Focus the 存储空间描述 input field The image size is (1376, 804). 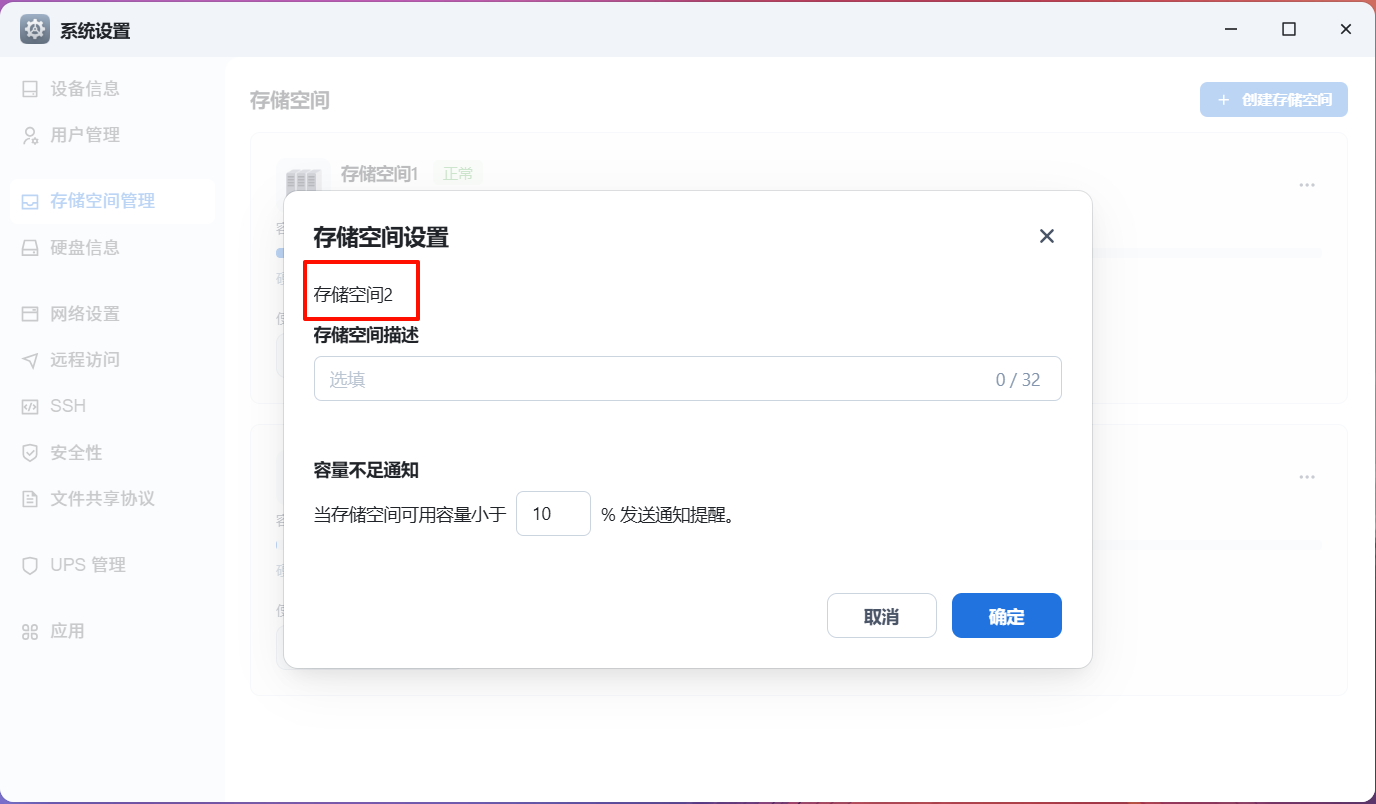[687, 379]
